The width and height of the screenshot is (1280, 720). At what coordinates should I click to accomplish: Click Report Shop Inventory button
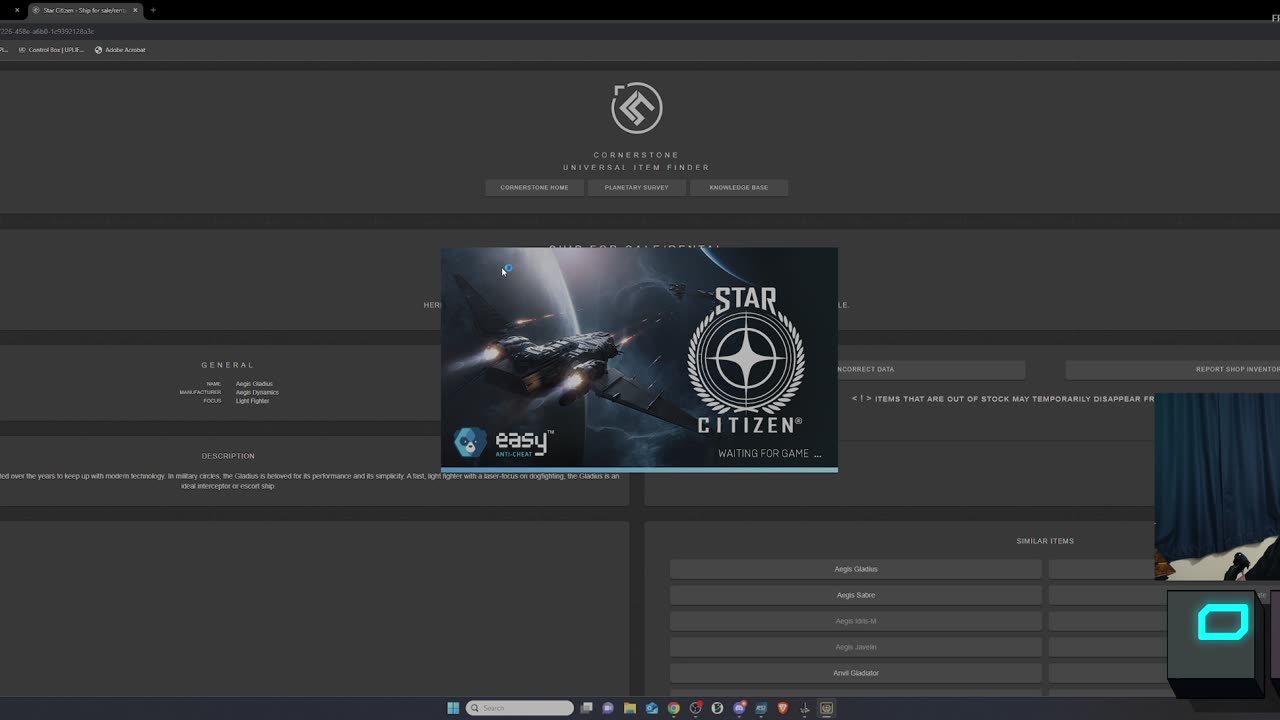pyautogui.click(x=1172, y=369)
